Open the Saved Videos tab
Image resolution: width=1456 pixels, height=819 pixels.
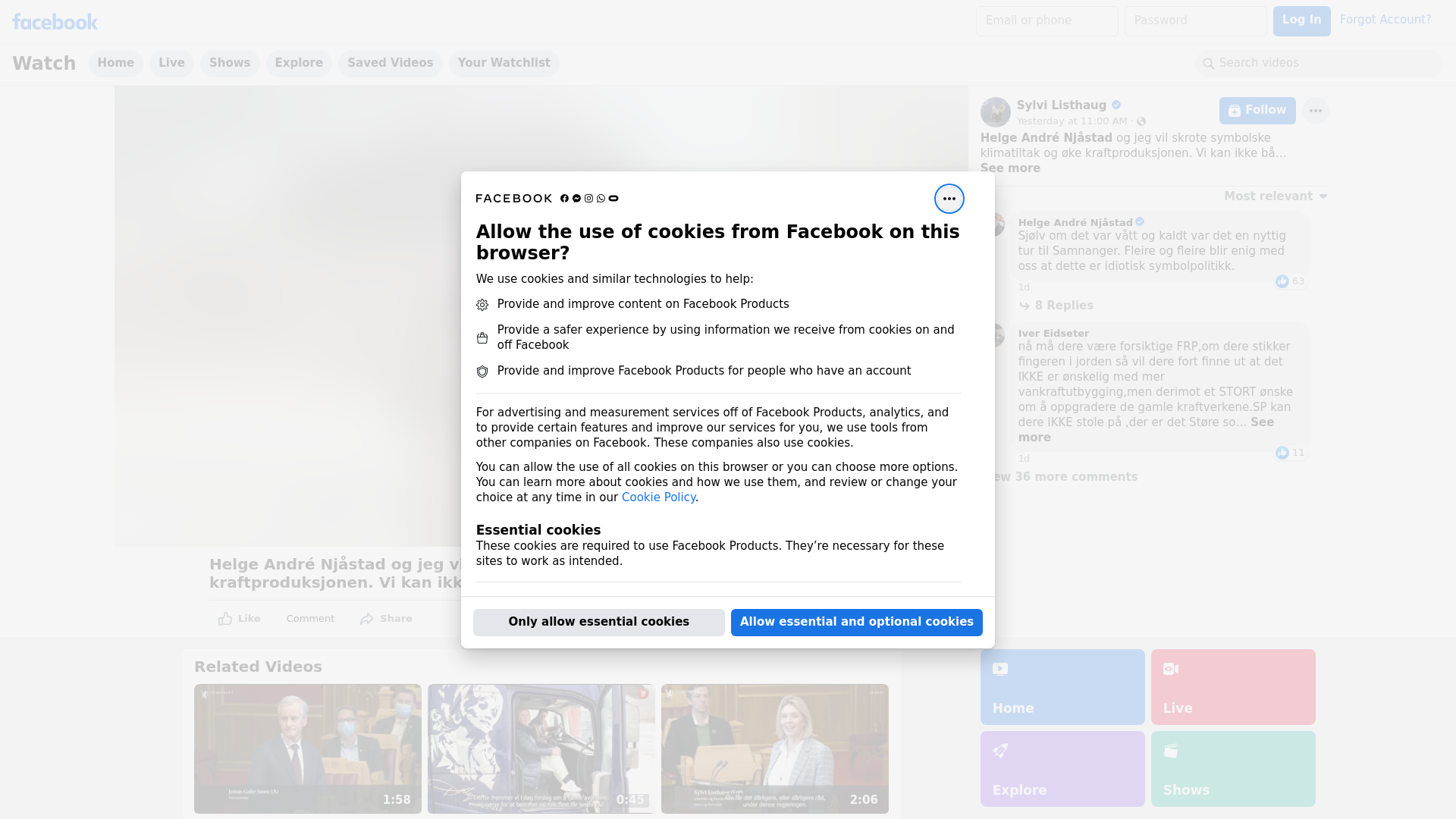(x=391, y=63)
